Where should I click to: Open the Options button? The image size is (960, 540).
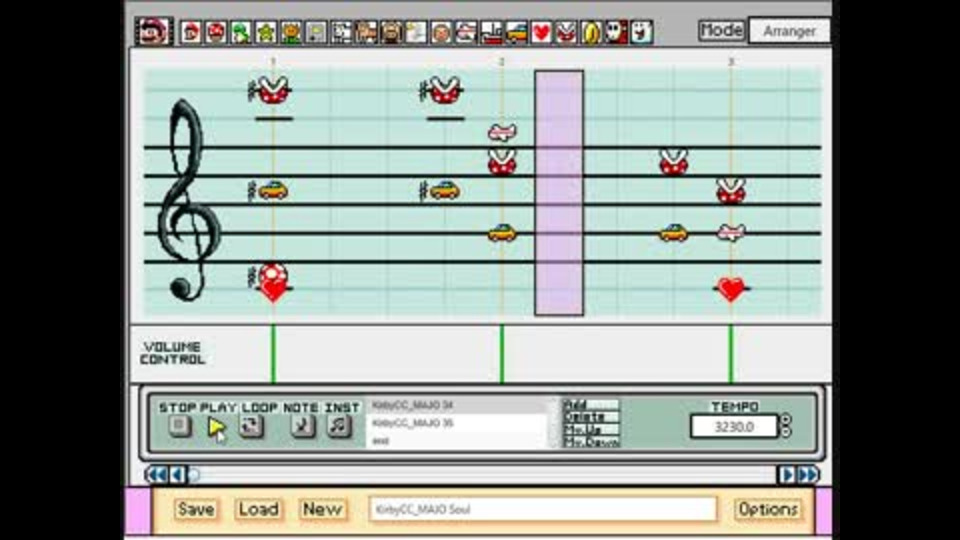[768, 509]
